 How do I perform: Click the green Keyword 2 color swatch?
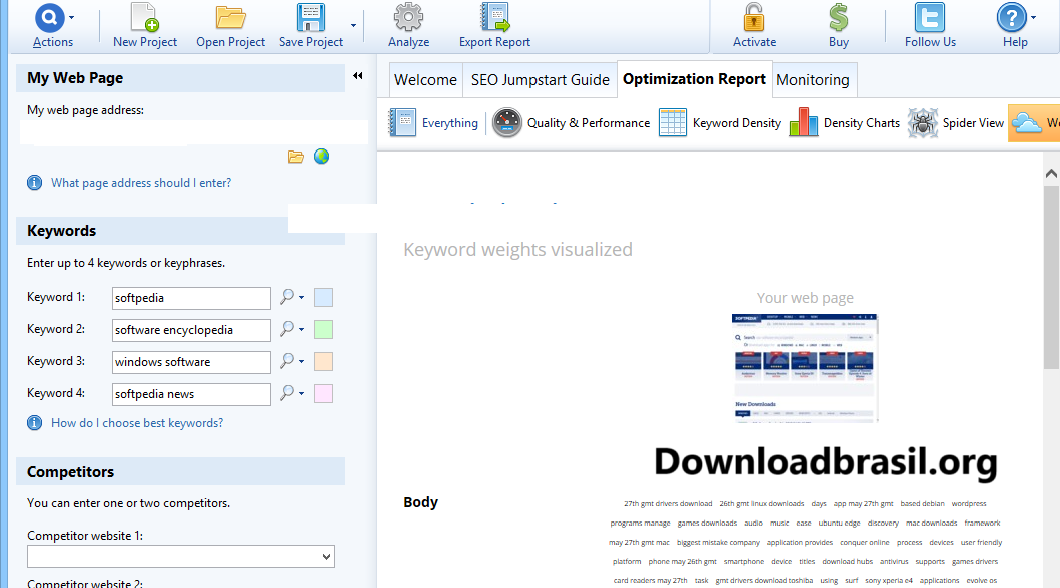pos(323,329)
